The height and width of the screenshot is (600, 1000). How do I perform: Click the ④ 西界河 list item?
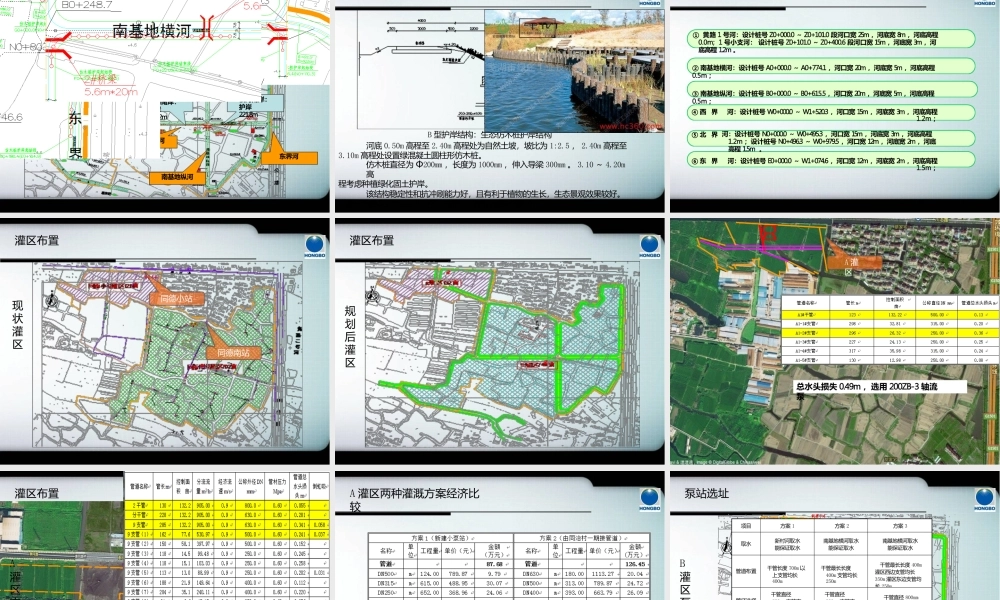tap(831, 113)
